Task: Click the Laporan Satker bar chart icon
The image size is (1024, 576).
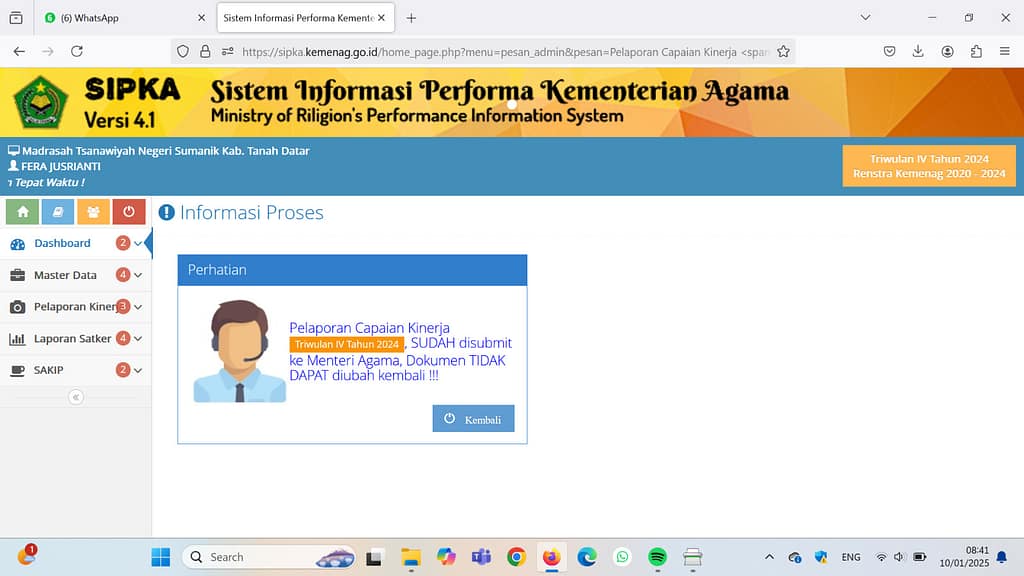Action: click(x=17, y=339)
